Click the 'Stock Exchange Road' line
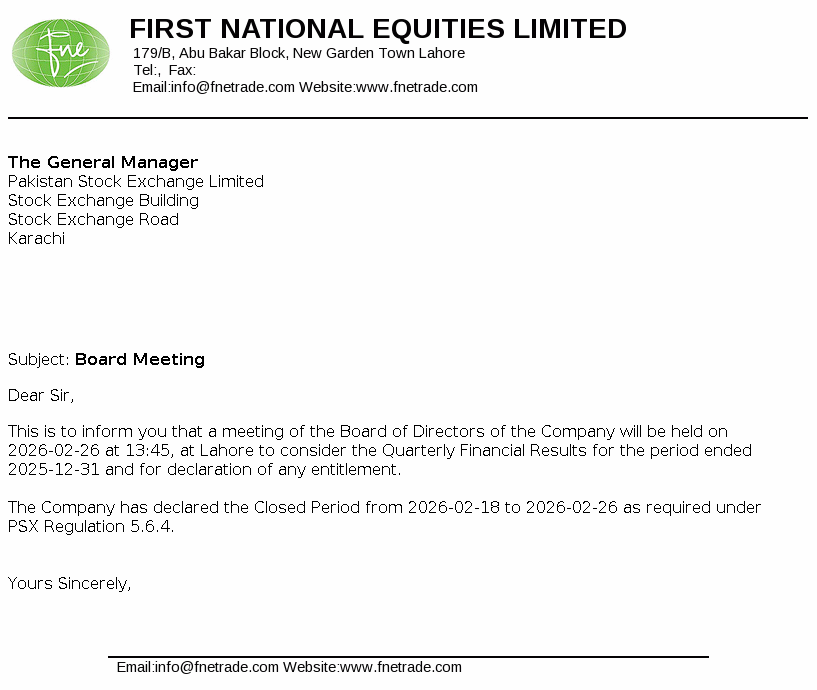The image size is (817, 690). pos(93,219)
